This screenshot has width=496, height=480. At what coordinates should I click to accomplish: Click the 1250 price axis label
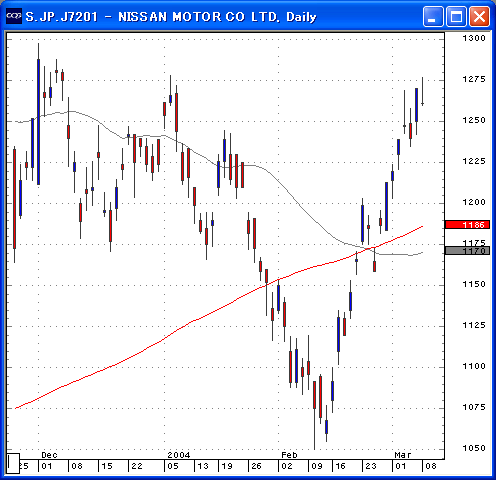[x=474, y=120]
